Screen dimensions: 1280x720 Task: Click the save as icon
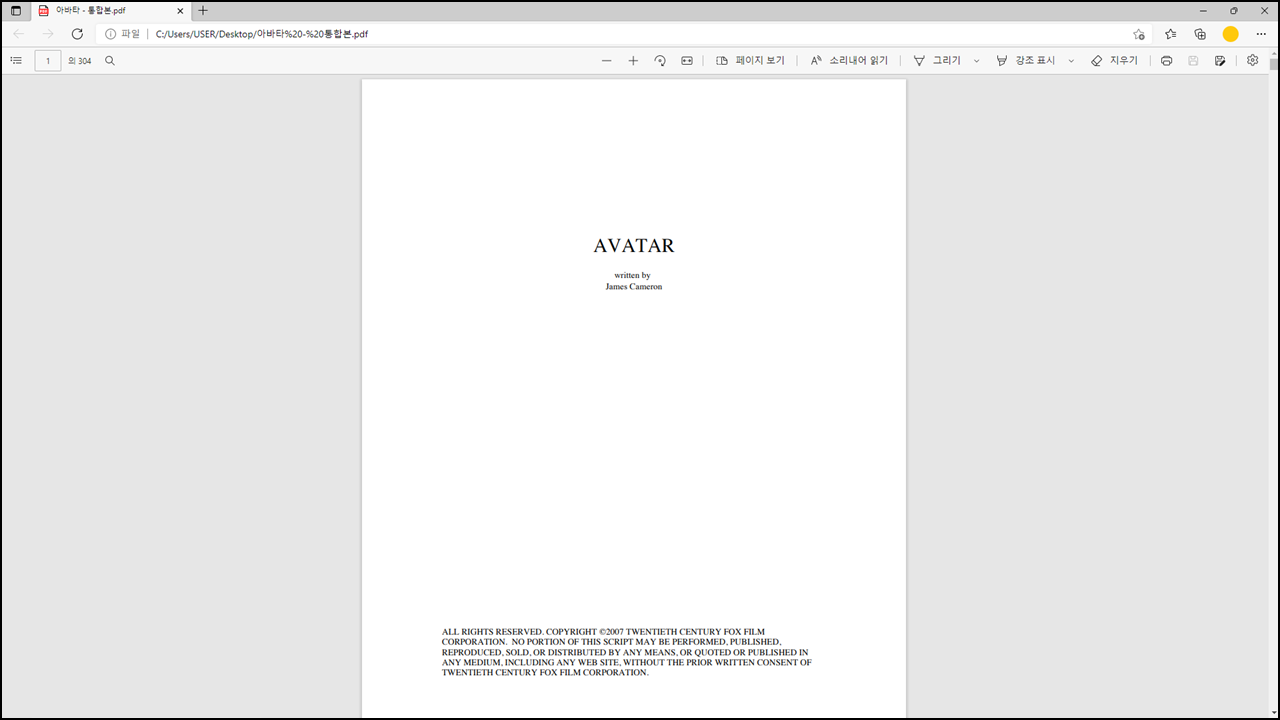[1220, 61]
